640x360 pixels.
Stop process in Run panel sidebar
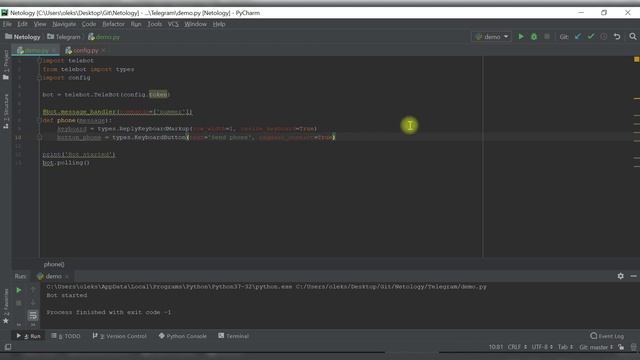tap(19, 303)
